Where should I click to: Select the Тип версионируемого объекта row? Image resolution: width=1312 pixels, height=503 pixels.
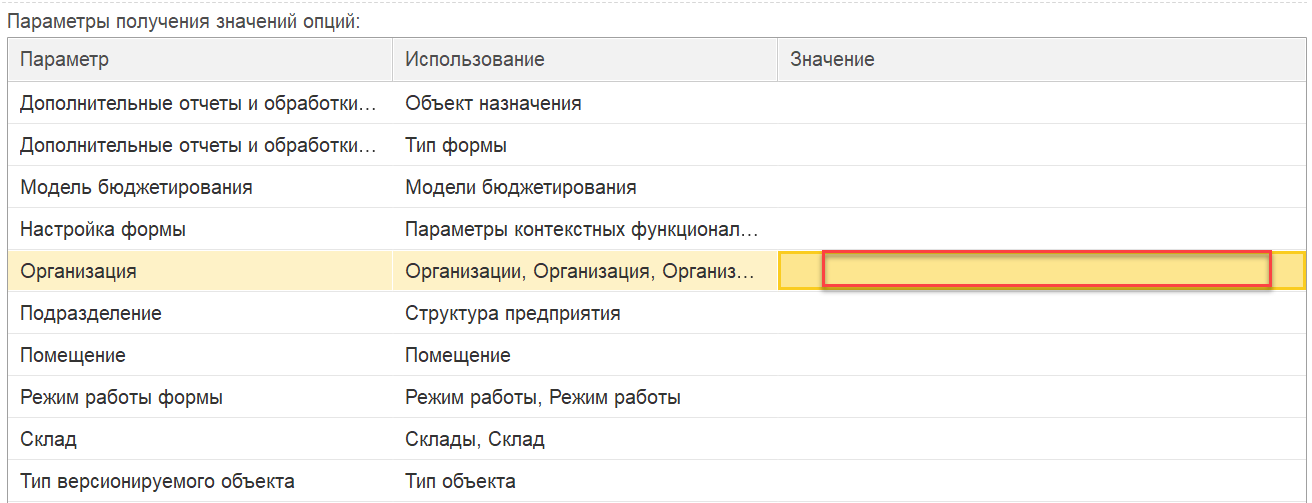pyautogui.click(x=656, y=481)
